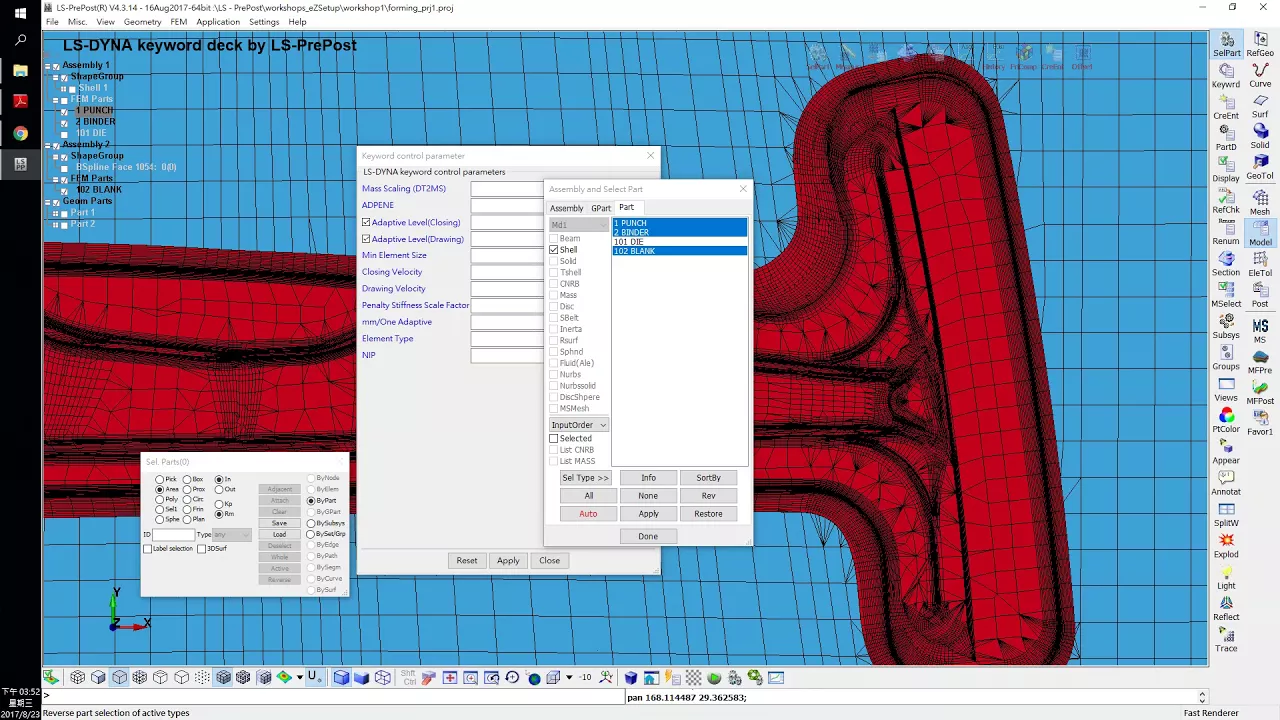
Task: Select the Pick radio button
Action: [x=159, y=479]
